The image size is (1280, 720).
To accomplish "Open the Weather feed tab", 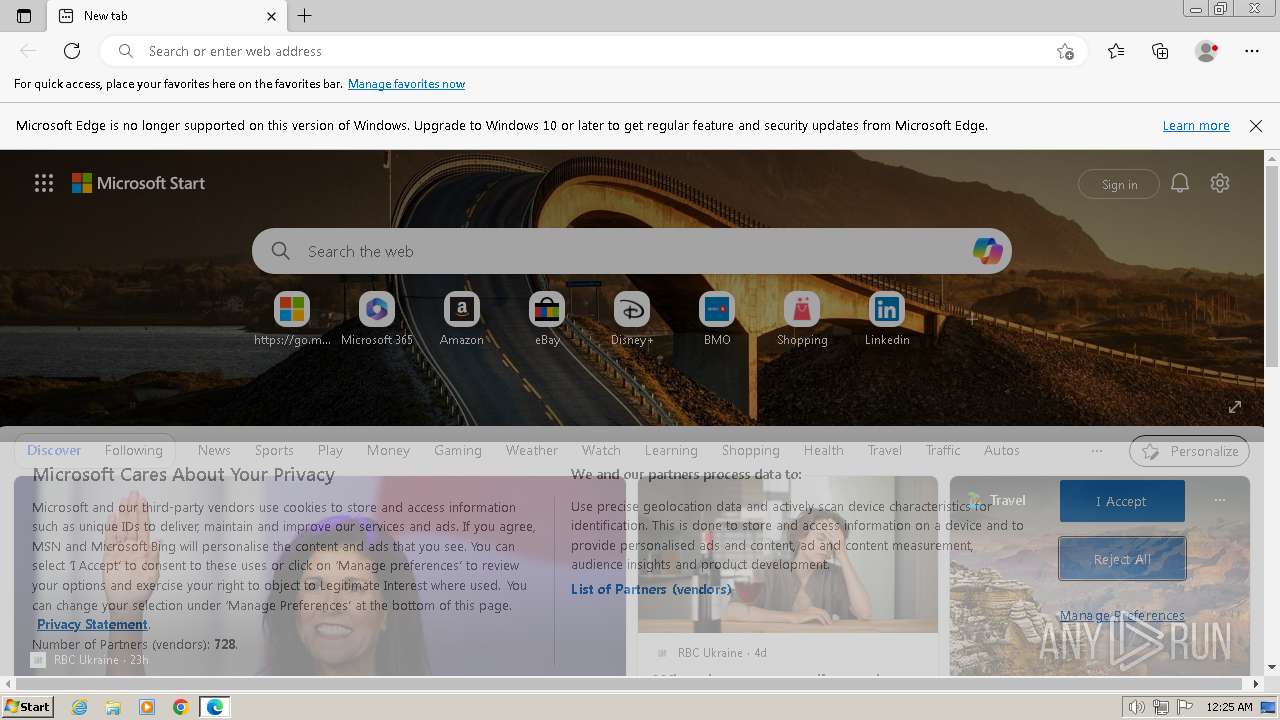I will (532, 451).
